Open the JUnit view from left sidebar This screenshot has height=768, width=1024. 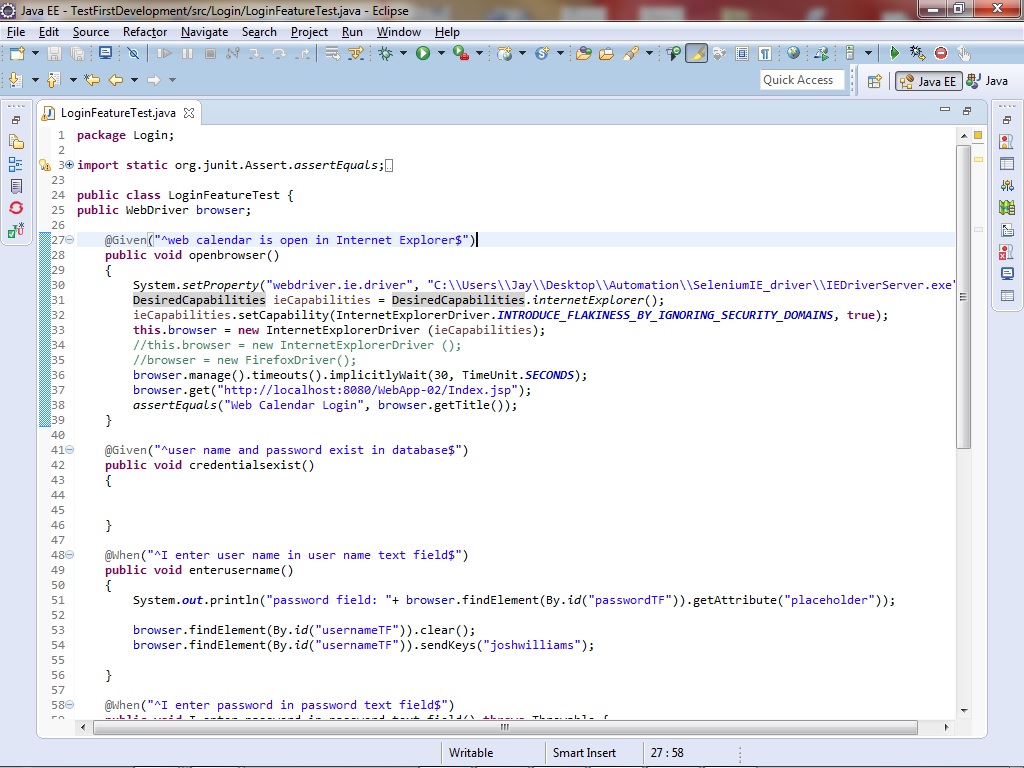click(16, 231)
